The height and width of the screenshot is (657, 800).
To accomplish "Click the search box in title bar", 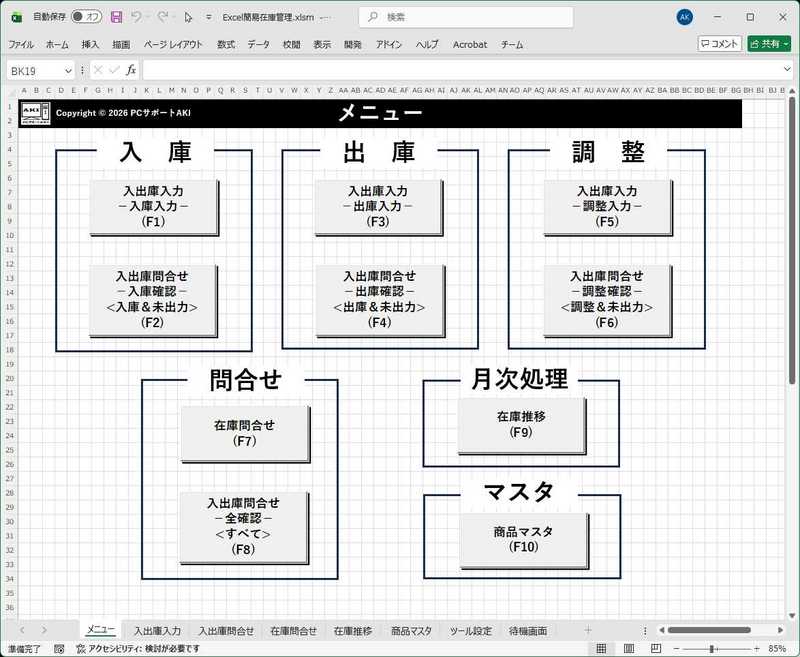I will pyautogui.click(x=455, y=17).
